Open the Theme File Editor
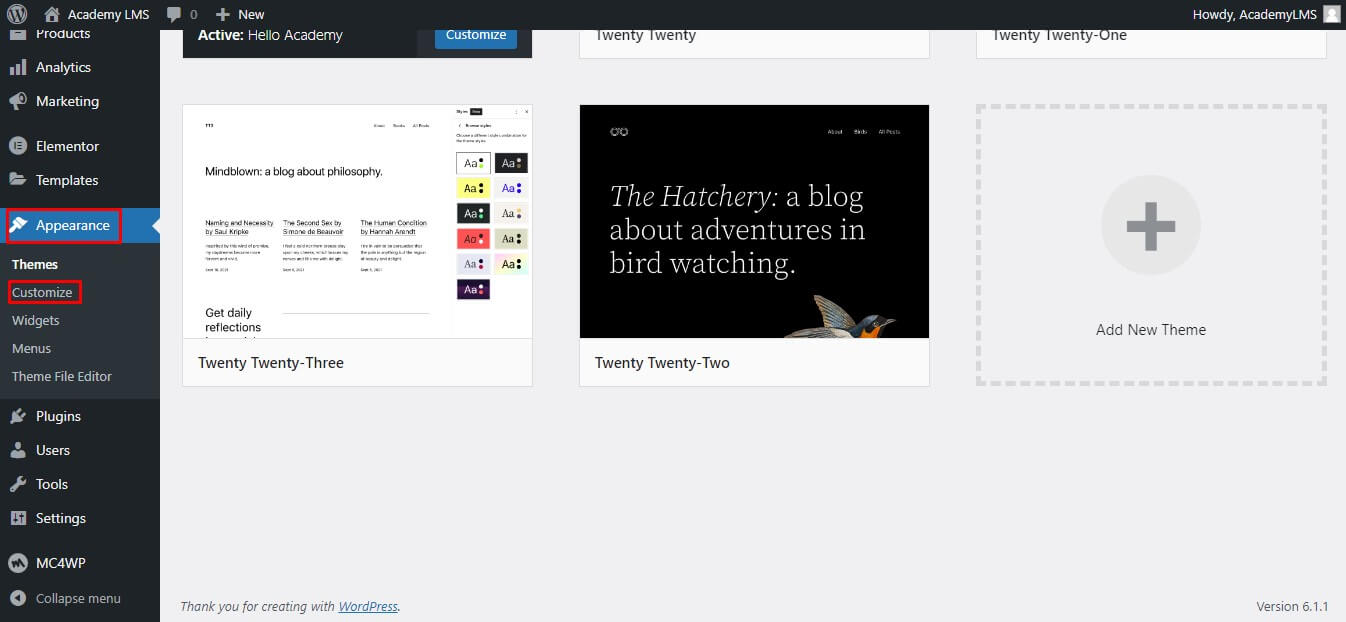The image size is (1346, 622). click(62, 376)
